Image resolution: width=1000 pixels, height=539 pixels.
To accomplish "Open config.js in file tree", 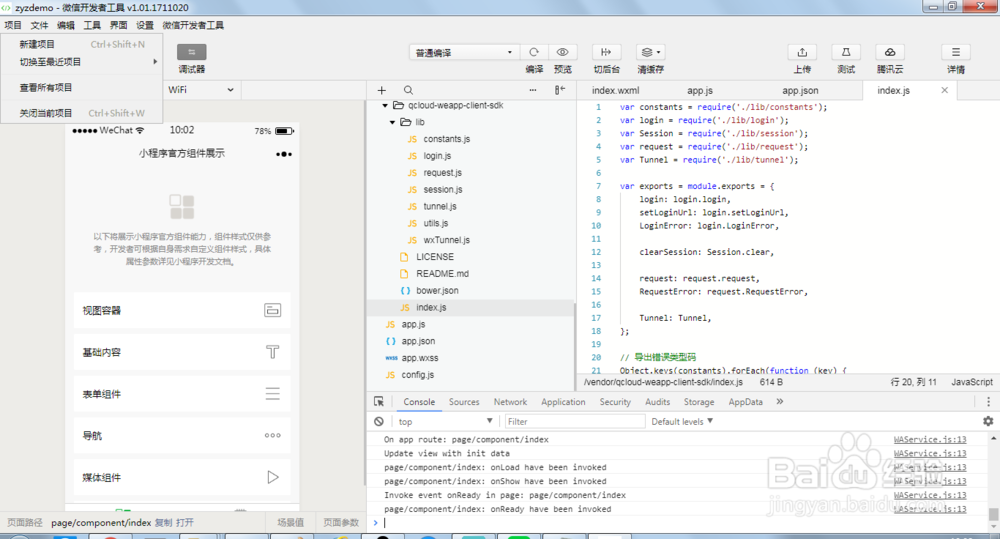I will [x=418, y=374].
